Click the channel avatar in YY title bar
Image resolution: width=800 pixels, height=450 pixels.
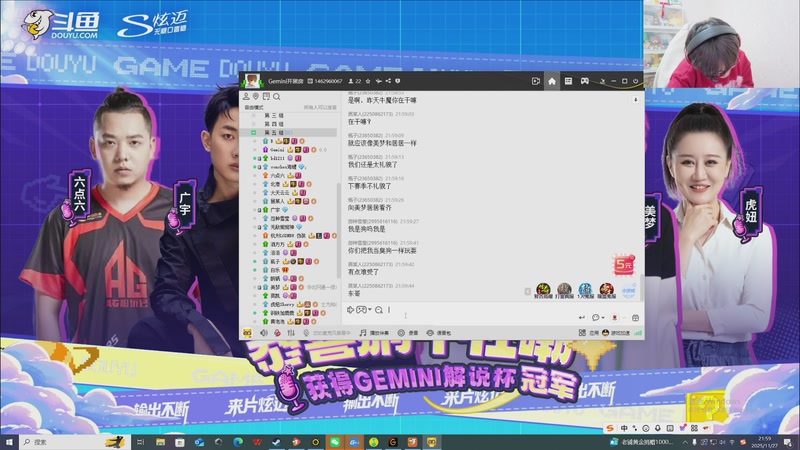[x=252, y=81]
